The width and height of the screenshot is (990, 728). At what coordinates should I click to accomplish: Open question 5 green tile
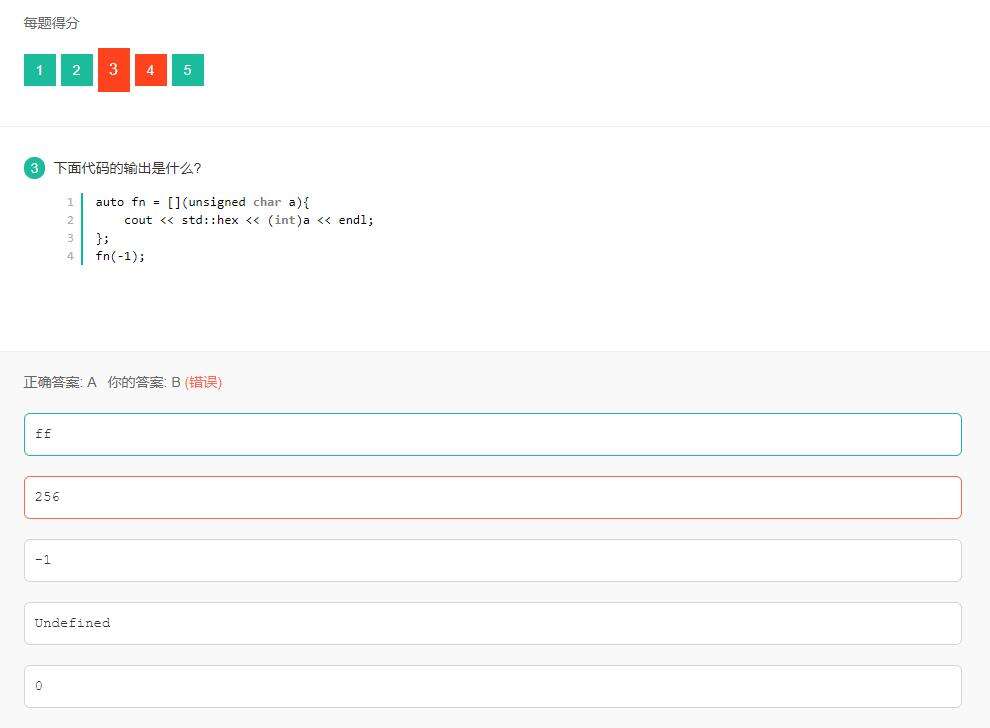(x=188, y=70)
